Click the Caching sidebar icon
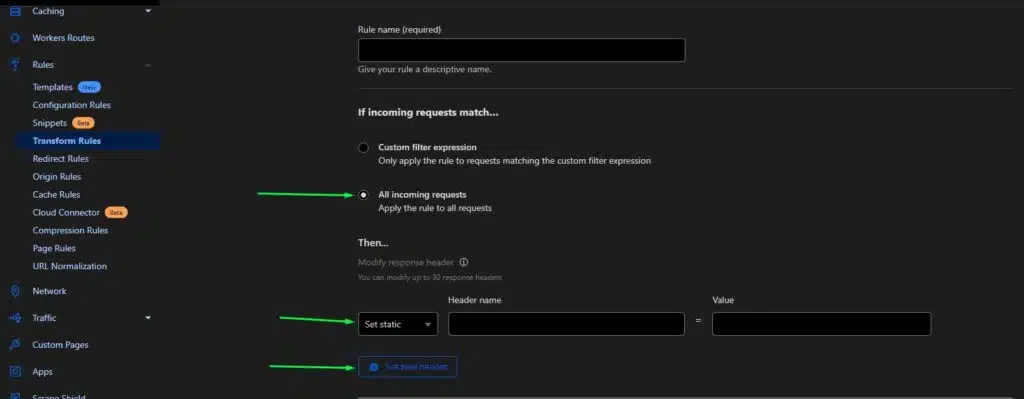This screenshot has width=1024, height=399. click(15, 11)
